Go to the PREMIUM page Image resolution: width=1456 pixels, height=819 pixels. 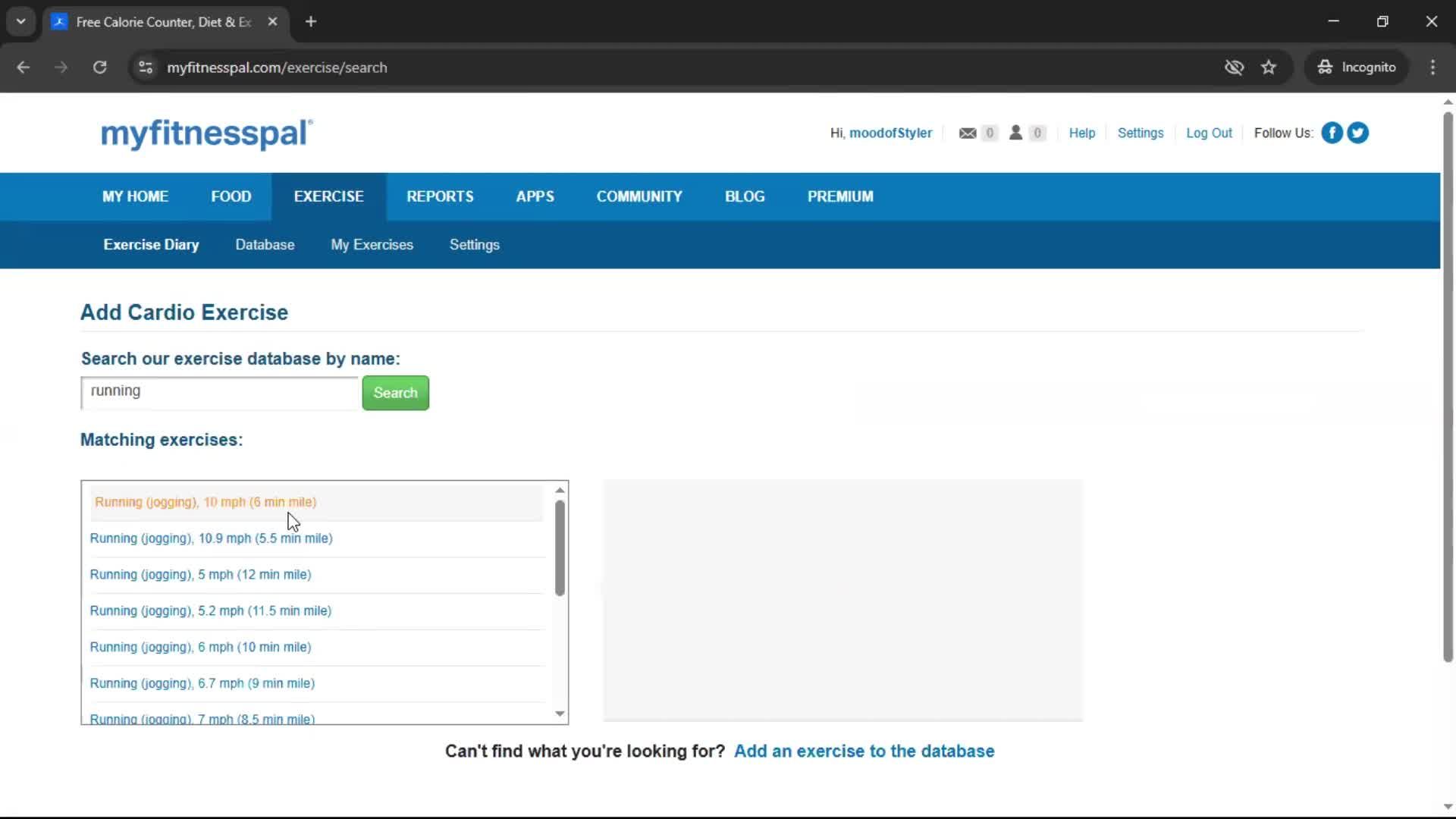840,196
